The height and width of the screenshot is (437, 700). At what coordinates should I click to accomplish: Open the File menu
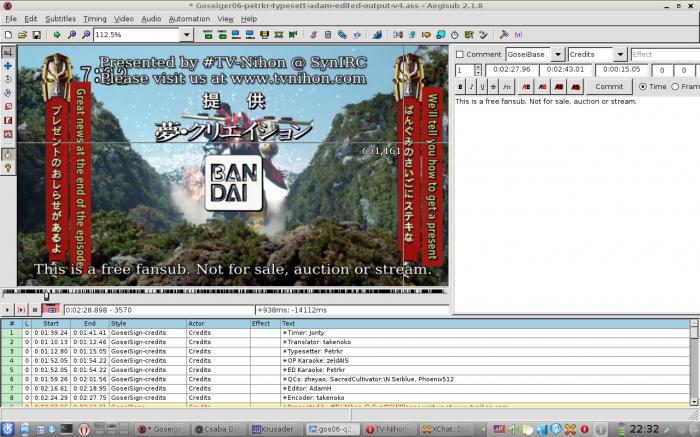(x=11, y=19)
